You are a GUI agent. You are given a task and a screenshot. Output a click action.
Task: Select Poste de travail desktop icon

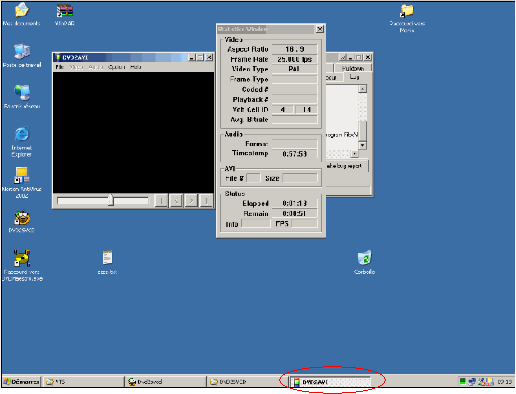pos(22,52)
